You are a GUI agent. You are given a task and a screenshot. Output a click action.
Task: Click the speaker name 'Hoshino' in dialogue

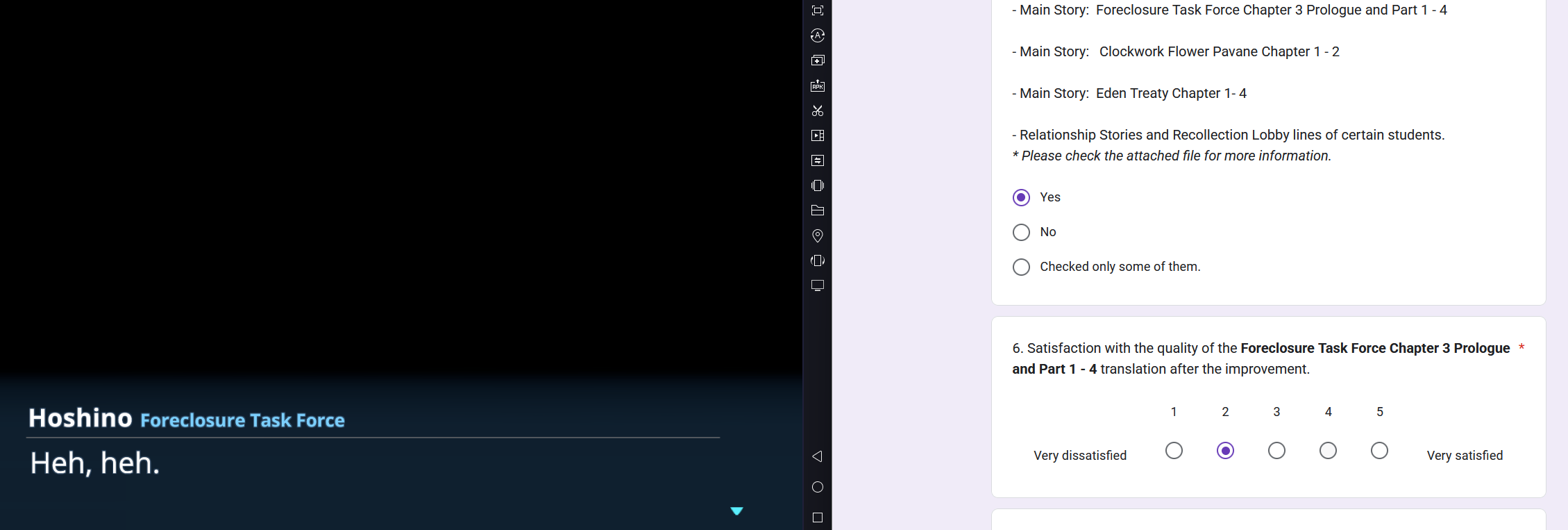tap(81, 418)
